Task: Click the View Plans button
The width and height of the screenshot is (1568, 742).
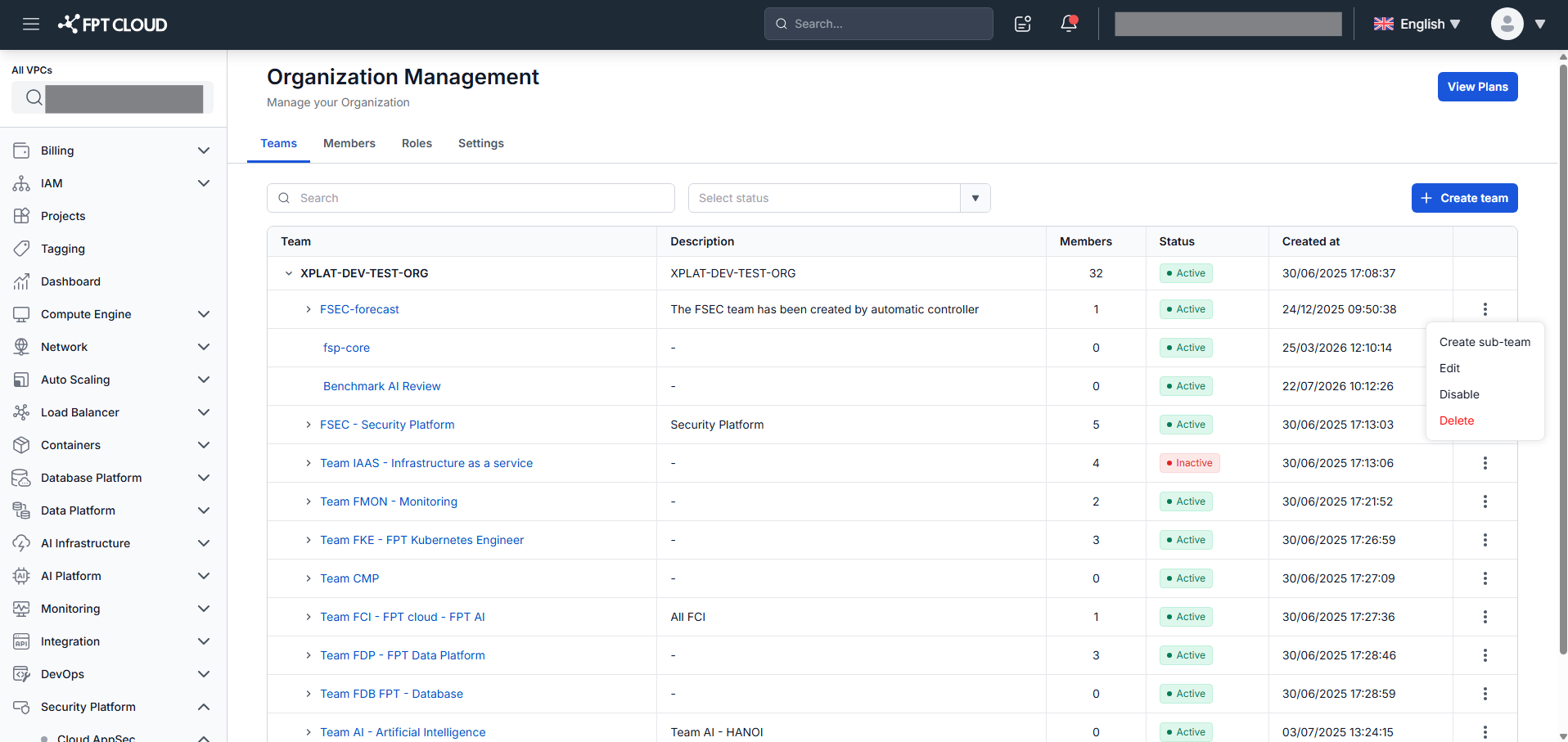Action: 1477,87
